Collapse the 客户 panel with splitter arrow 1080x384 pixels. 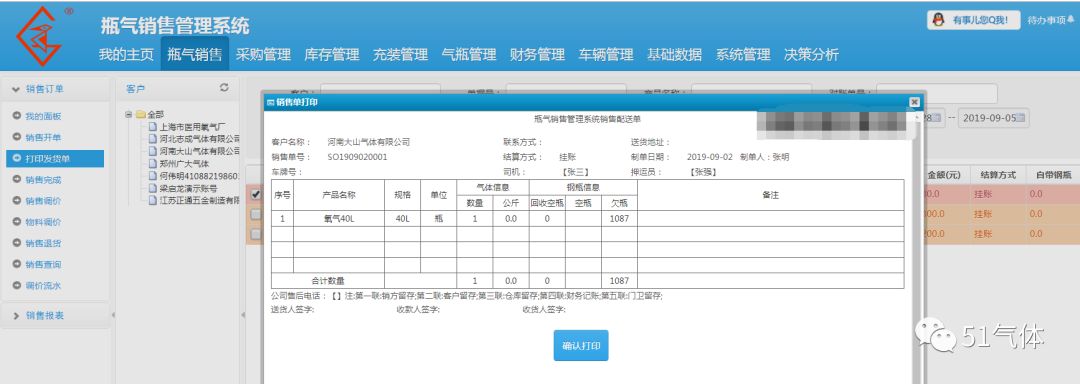[242, 316]
